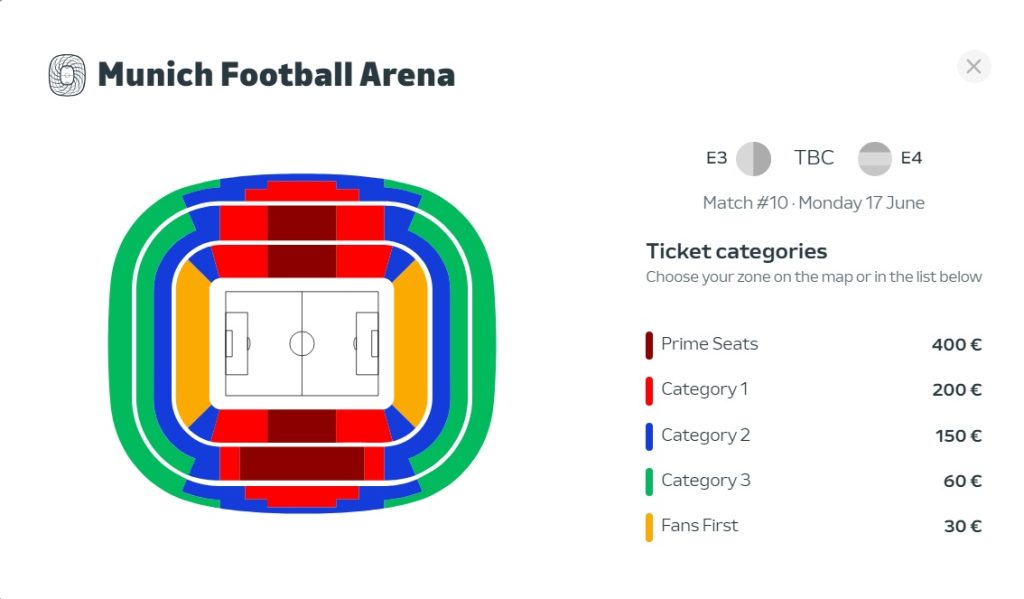1024x599 pixels.
Task: Click the E3 team placeholder icon
Action: tap(753, 158)
